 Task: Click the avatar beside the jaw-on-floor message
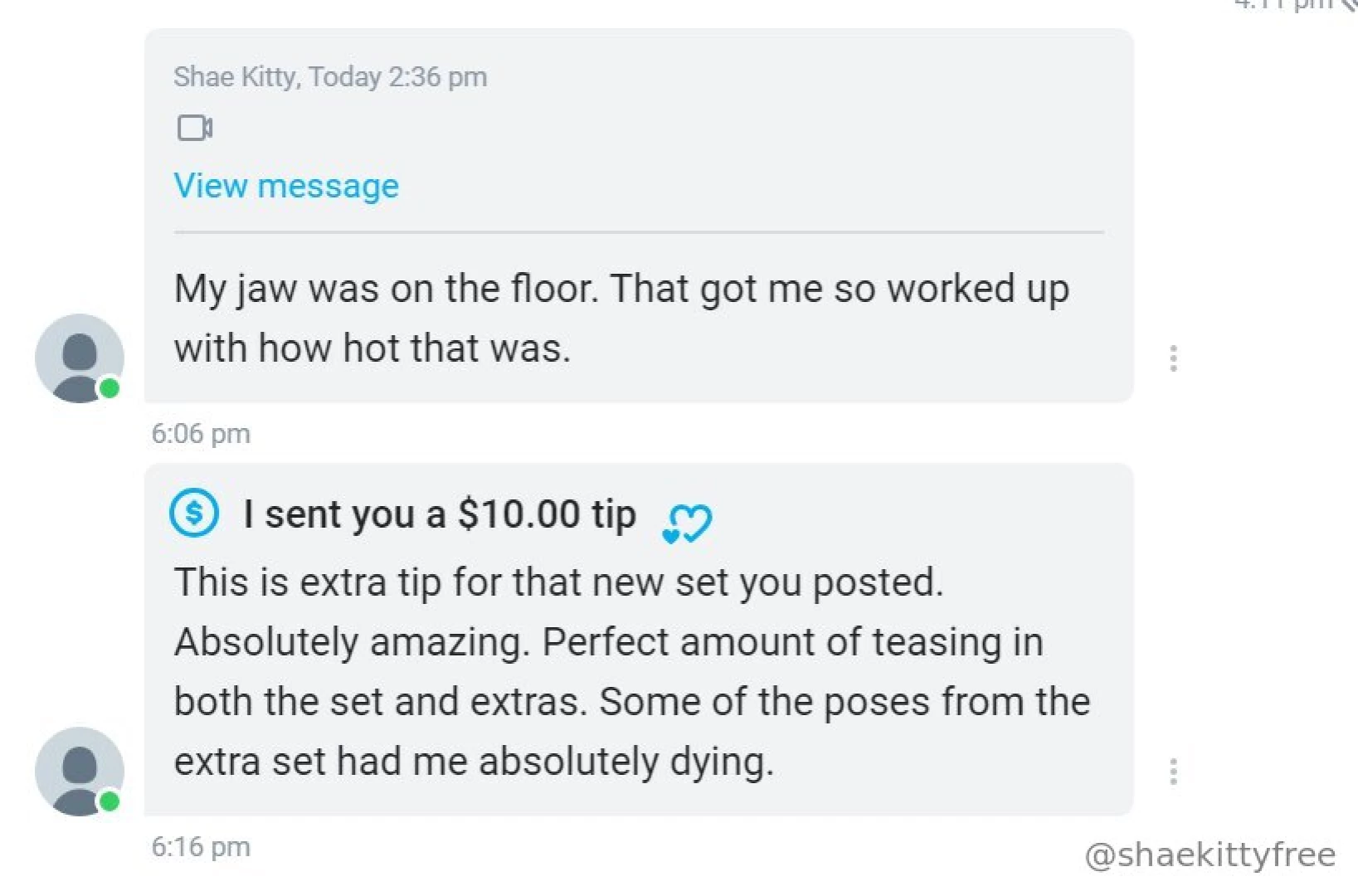[79, 358]
